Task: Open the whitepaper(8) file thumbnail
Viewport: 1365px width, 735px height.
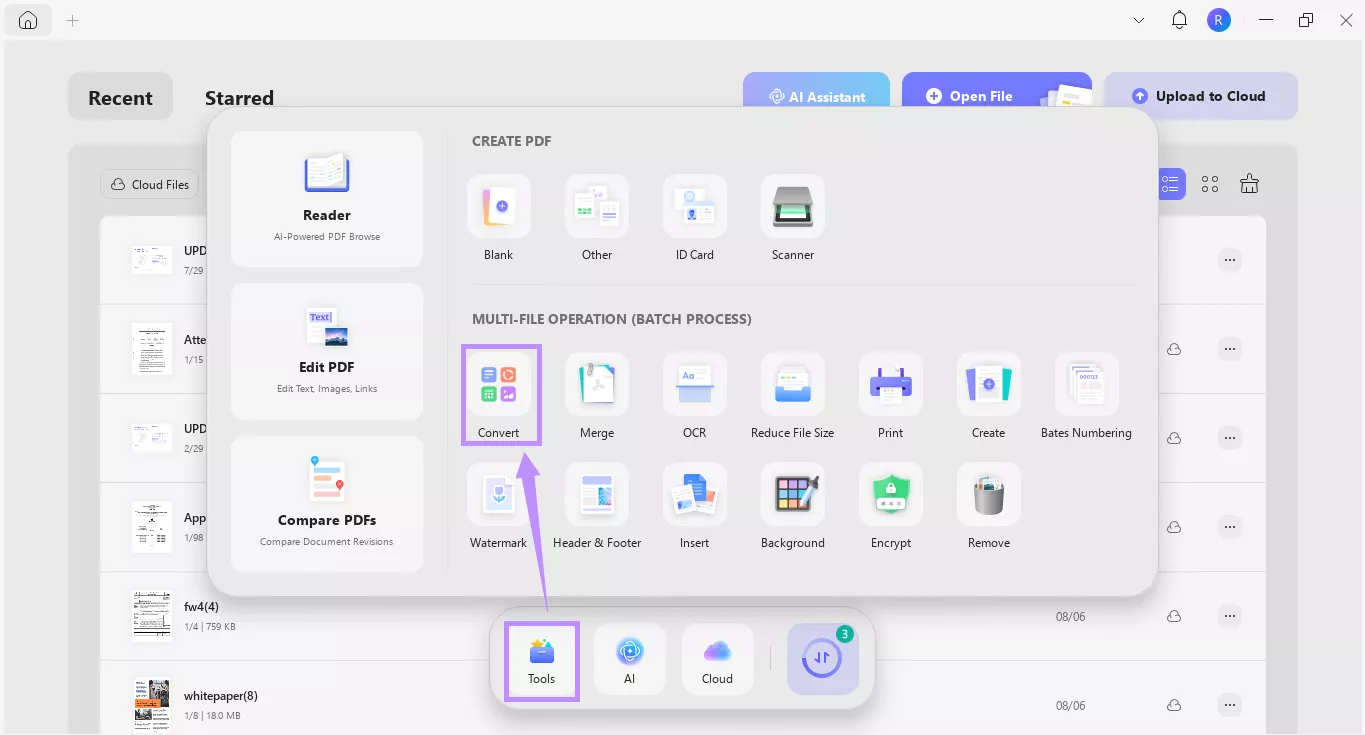Action: (x=151, y=704)
